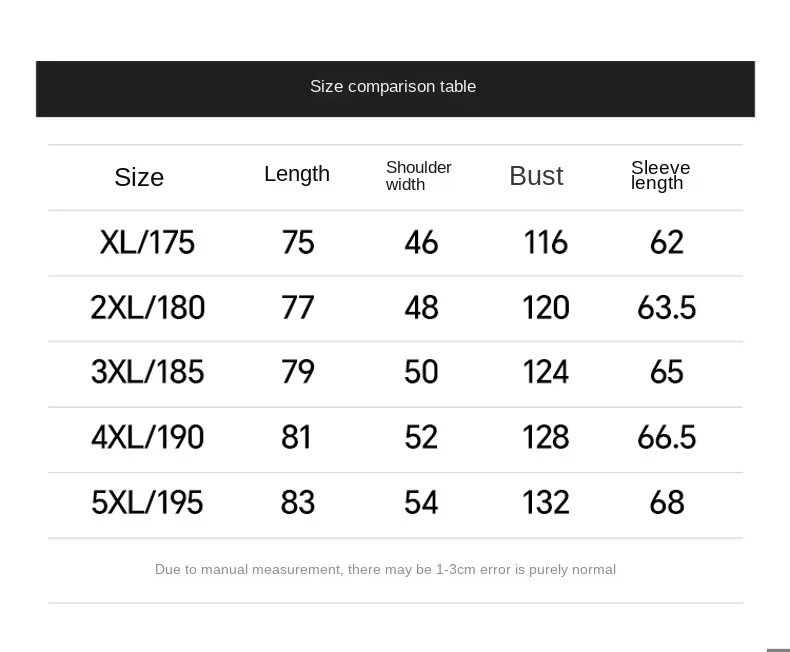Click the Length column header
Screen dimensions: 790x652
[297, 174]
